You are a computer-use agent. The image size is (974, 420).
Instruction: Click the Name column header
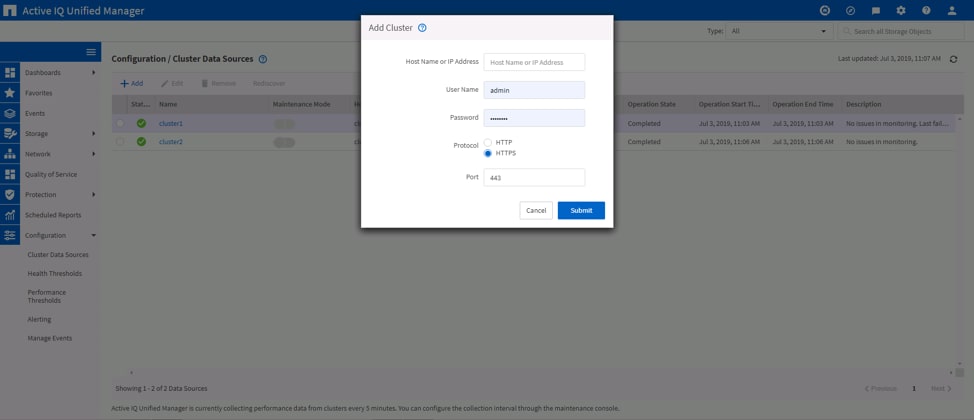point(168,104)
